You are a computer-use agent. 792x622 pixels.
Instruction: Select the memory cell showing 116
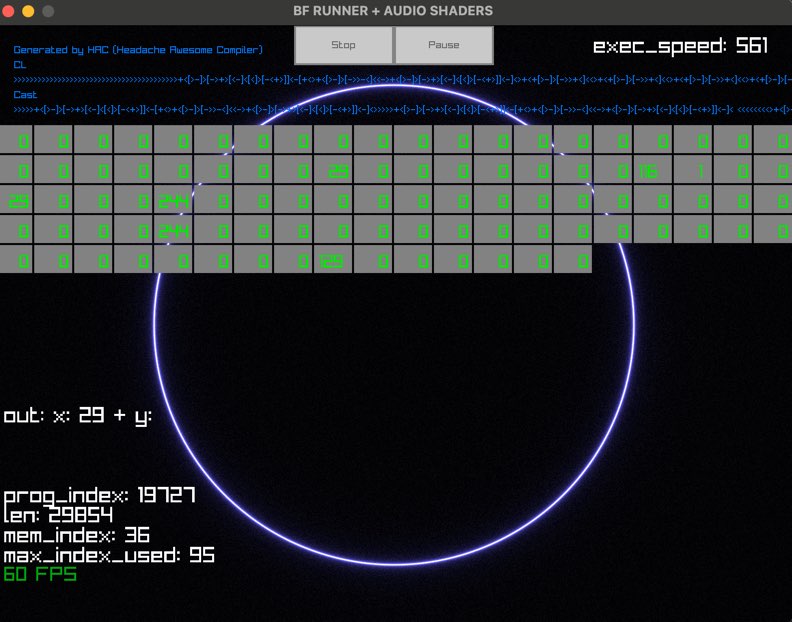click(652, 171)
